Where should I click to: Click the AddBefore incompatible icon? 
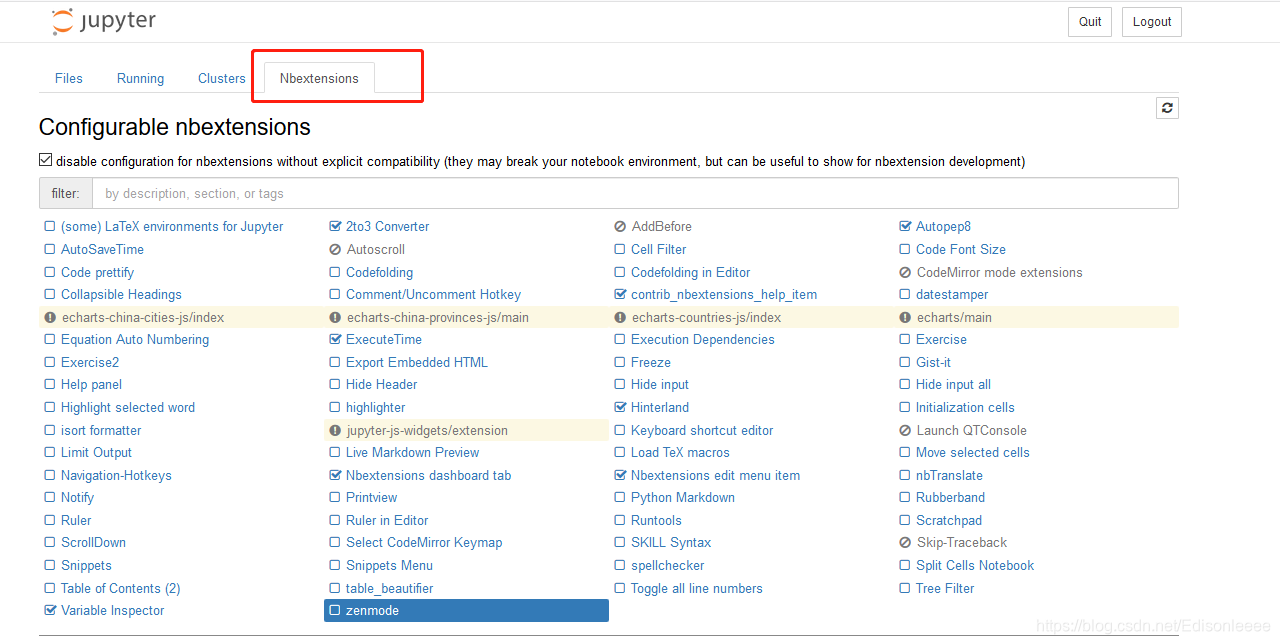click(x=621, y=227)
